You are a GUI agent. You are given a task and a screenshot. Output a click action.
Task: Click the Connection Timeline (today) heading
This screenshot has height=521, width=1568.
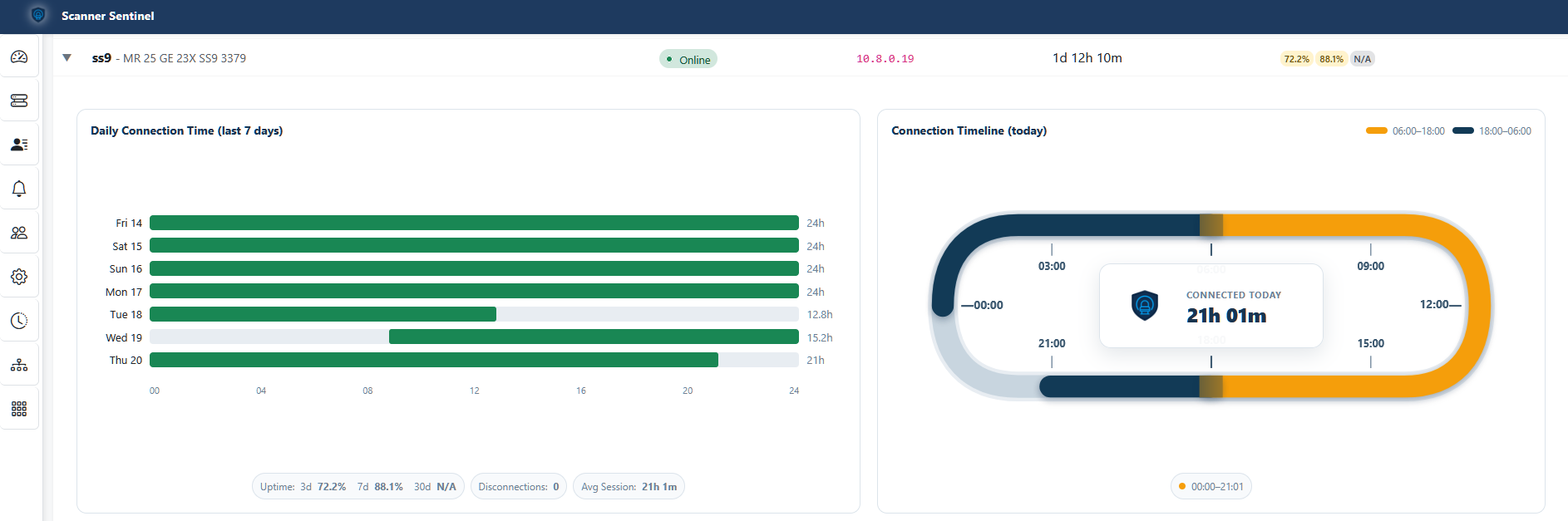(969, 130)
